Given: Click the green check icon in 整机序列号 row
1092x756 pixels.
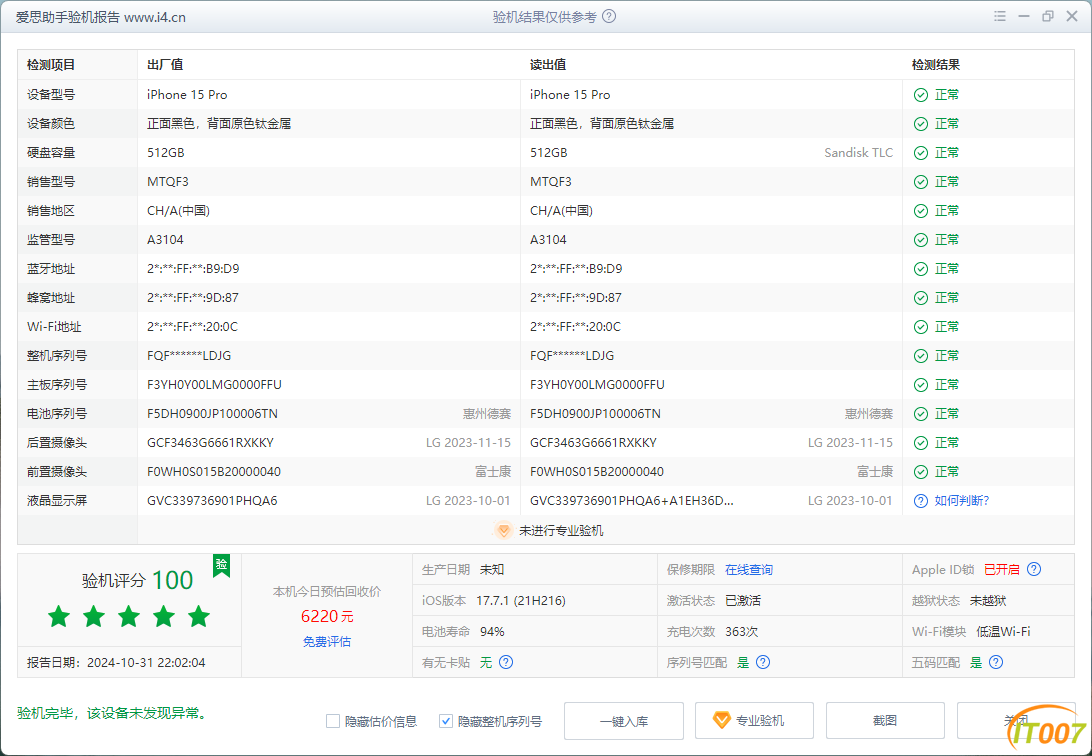Looking at the screenshot, I should pyautogui.click(x=921, y=356).
